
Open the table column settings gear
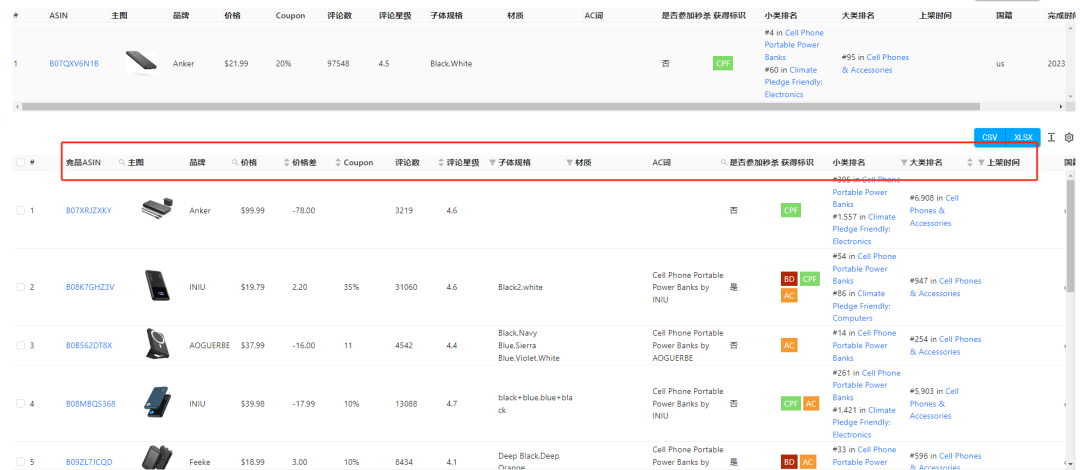click(1068, 137)
